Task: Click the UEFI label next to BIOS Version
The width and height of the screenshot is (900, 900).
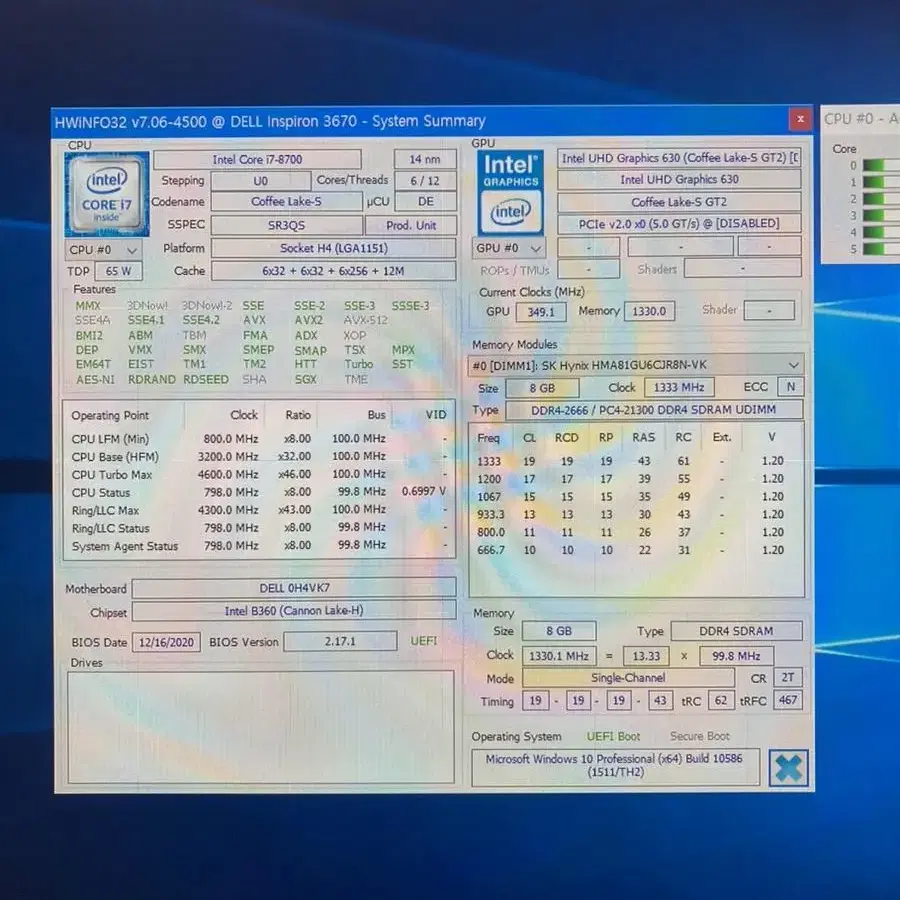Action: tap(424, 641)
